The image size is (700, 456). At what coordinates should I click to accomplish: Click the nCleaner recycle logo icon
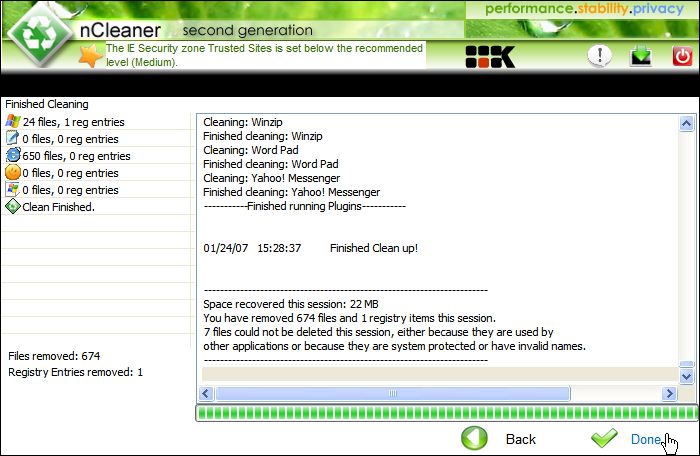point(40,35)
